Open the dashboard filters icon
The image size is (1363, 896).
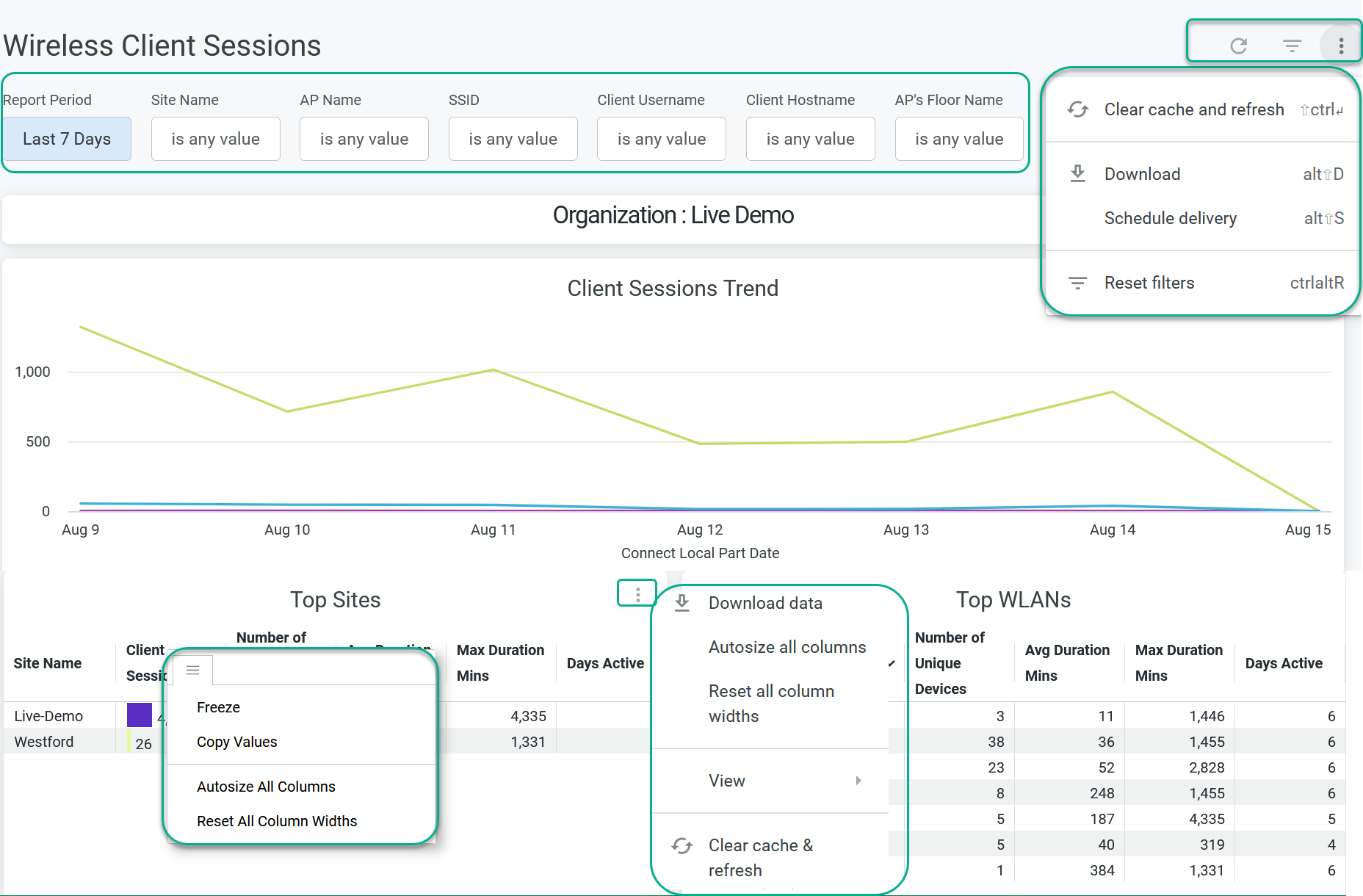1292,46
